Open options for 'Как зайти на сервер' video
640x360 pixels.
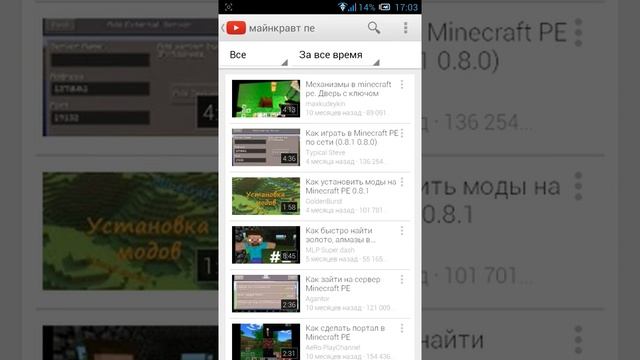[402, 279]
